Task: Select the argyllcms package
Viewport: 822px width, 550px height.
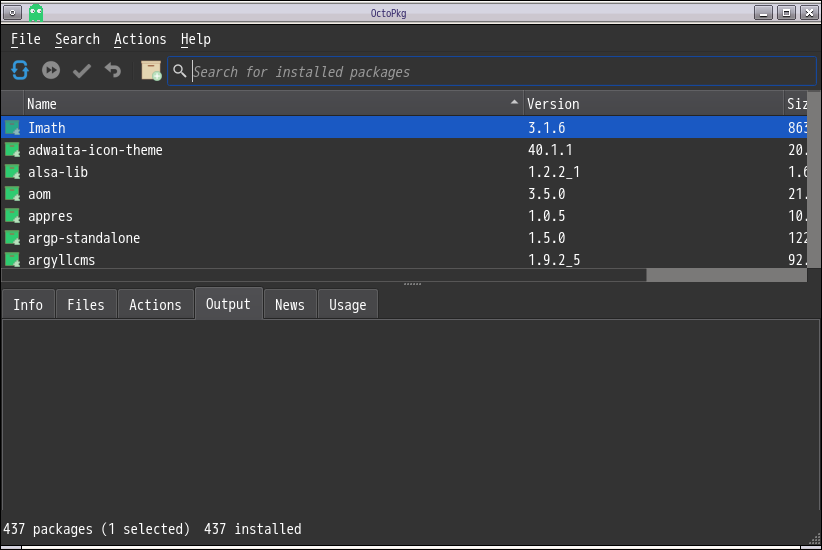Action: pos(404,260)
